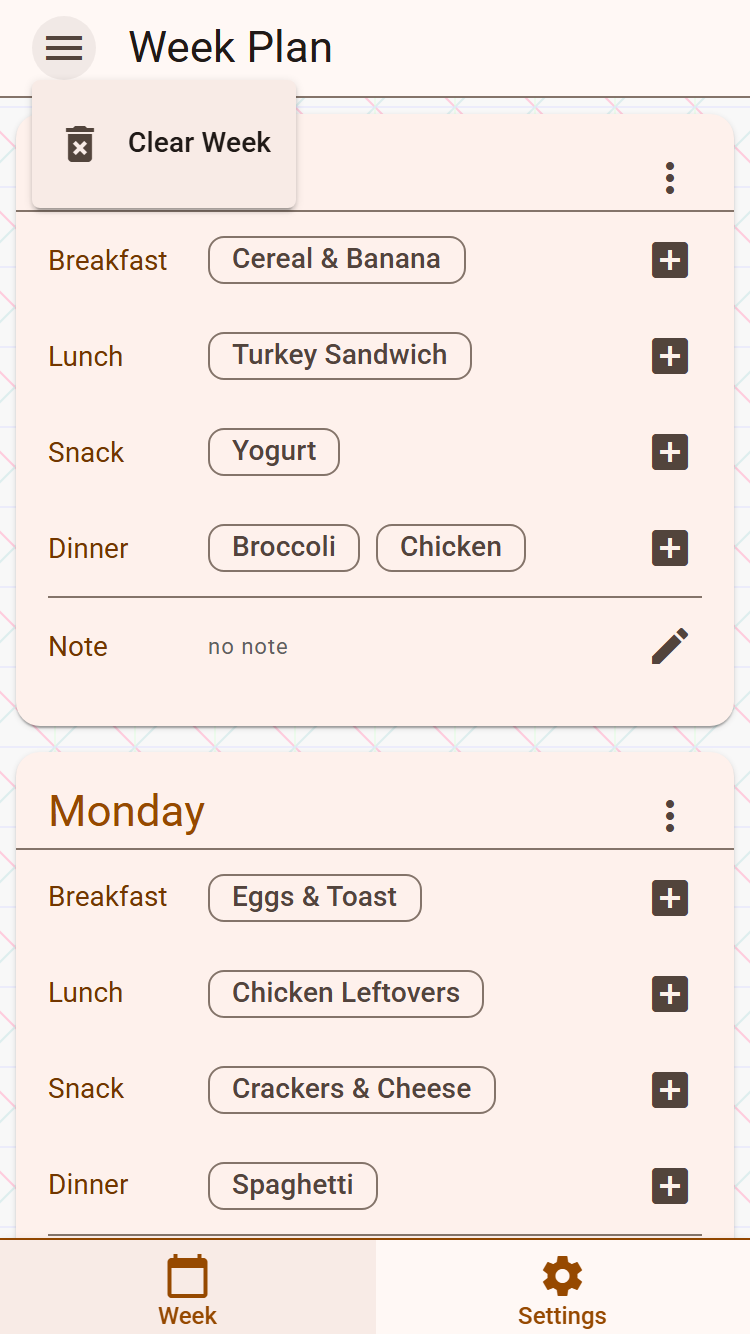The width and height of the screenshot is (750, 1334).
Task: Add a lunch item beside Chicken Leftovers
Action: coord(670,994)
